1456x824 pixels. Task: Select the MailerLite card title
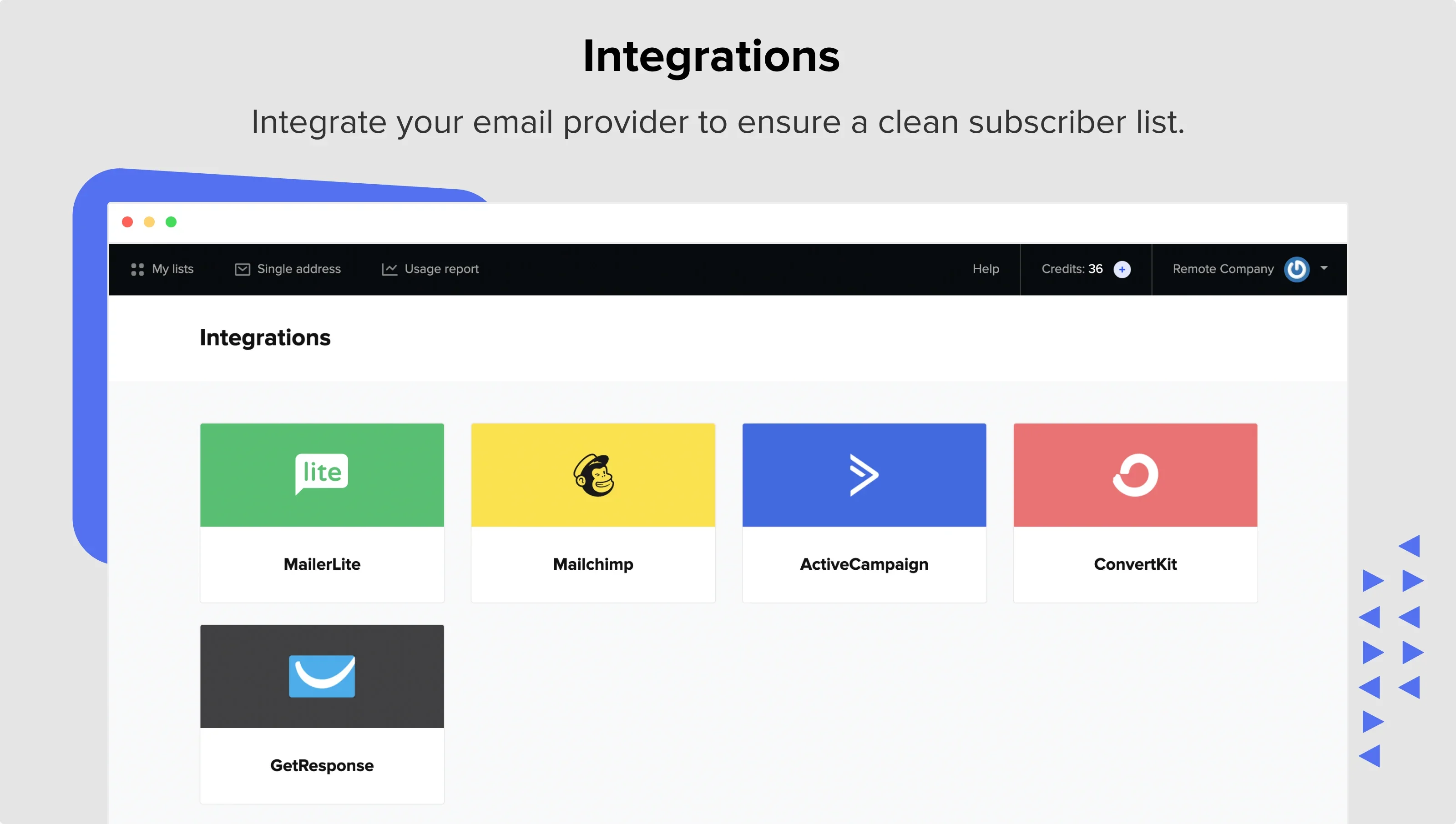[x=322, y=564]
